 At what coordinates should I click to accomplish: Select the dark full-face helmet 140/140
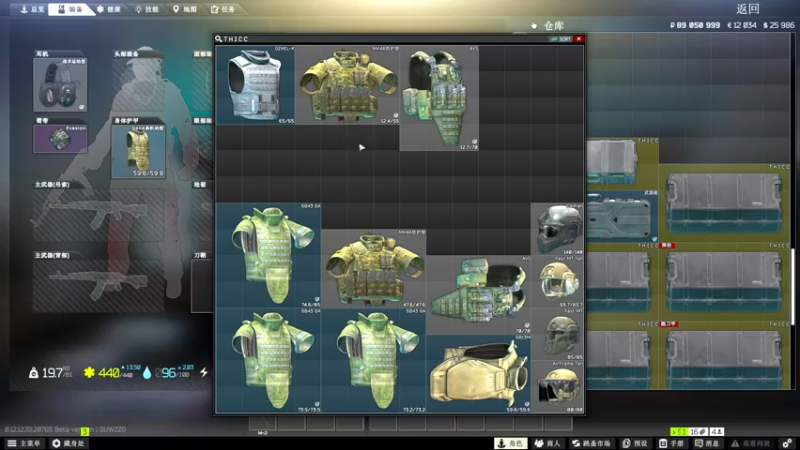557,229
